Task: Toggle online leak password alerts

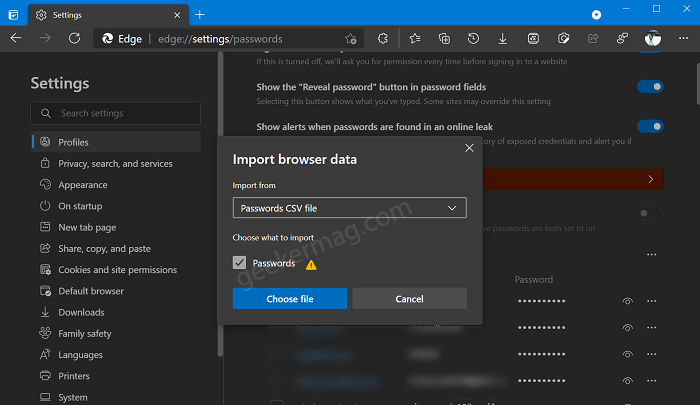Action: 650,126
